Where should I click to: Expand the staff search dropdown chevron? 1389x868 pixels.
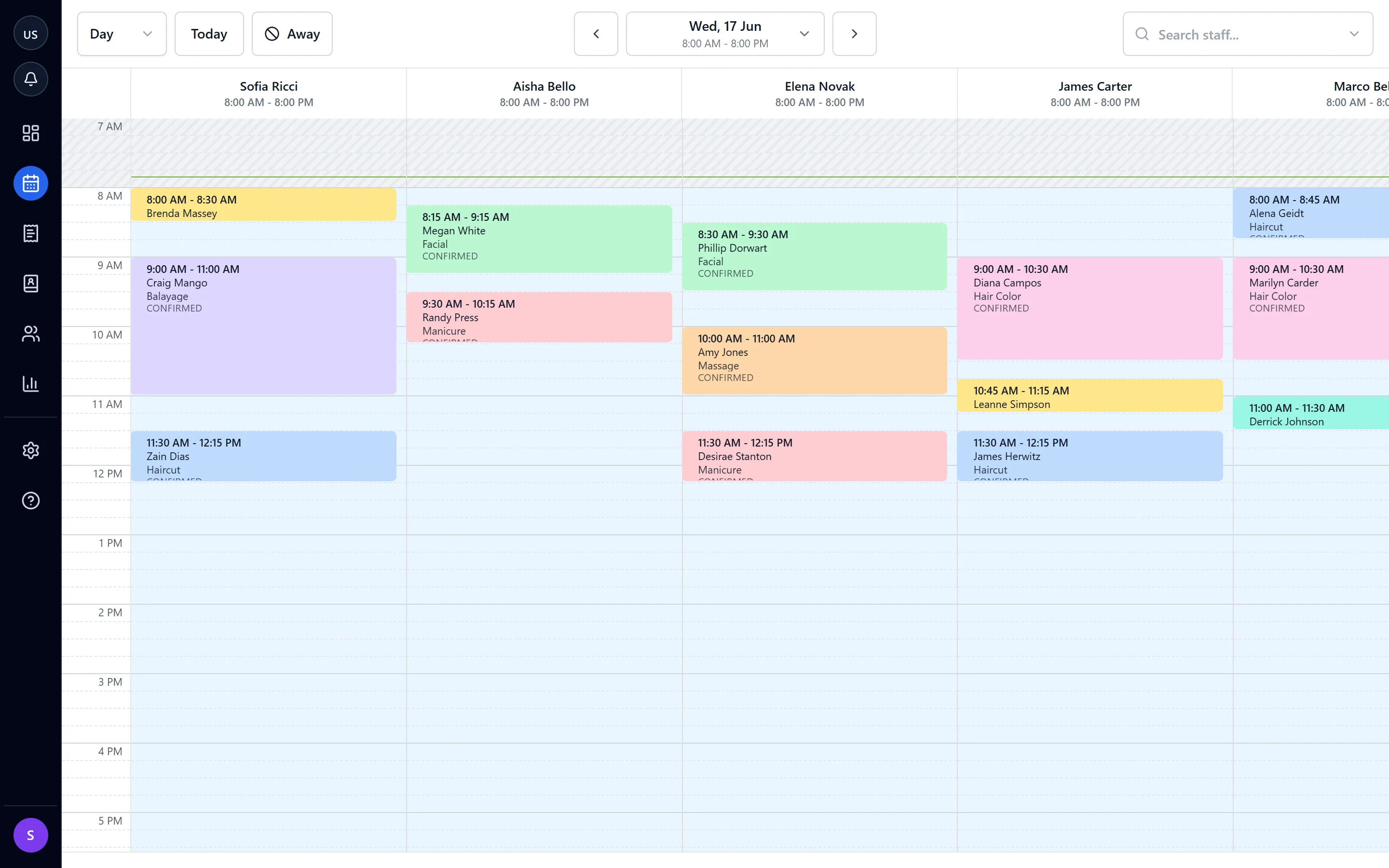pos(1354,34)
